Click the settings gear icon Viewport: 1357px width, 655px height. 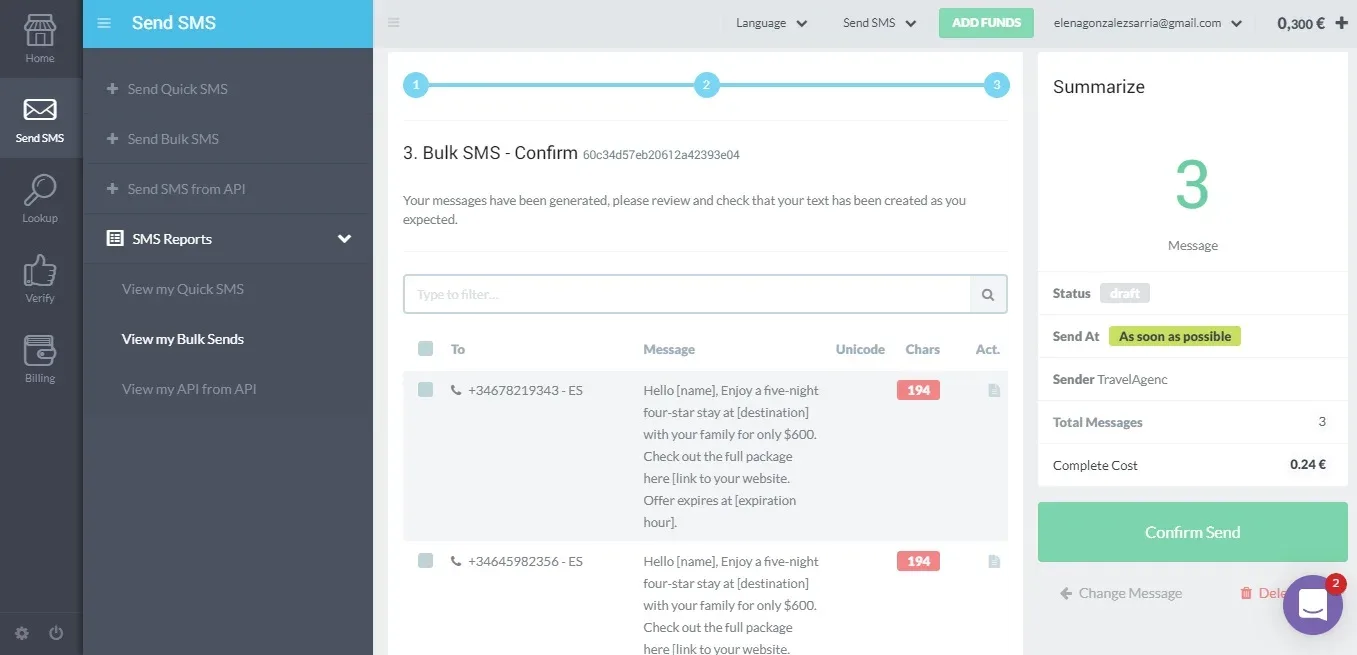tap(22, 633)
